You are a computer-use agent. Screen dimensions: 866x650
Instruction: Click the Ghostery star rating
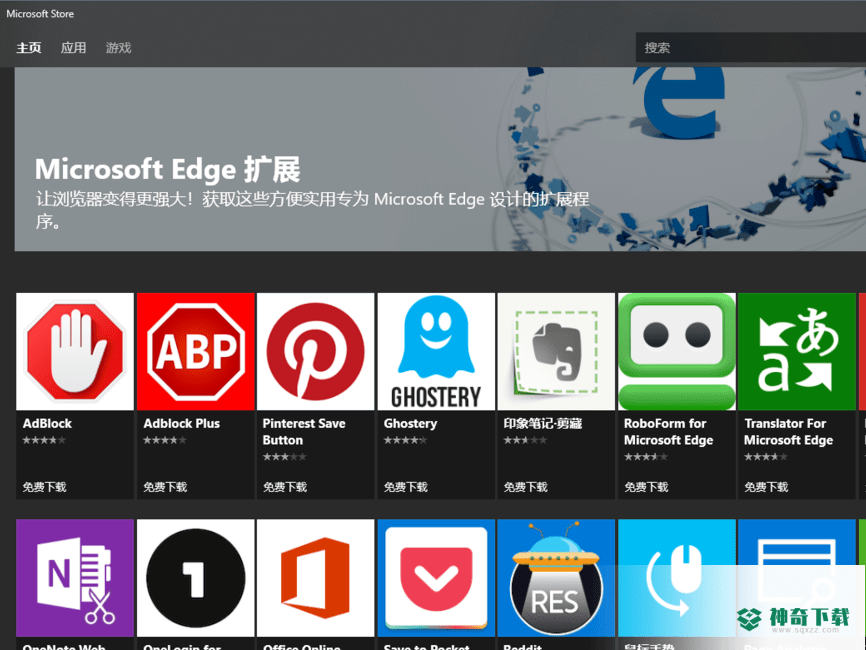(x=405, y=440)
